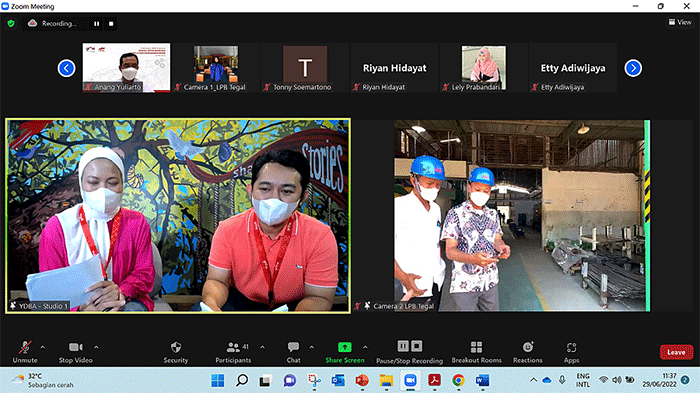Select Lely Prabandari's video thumbnail
The image size is (700, 393).
484,68
